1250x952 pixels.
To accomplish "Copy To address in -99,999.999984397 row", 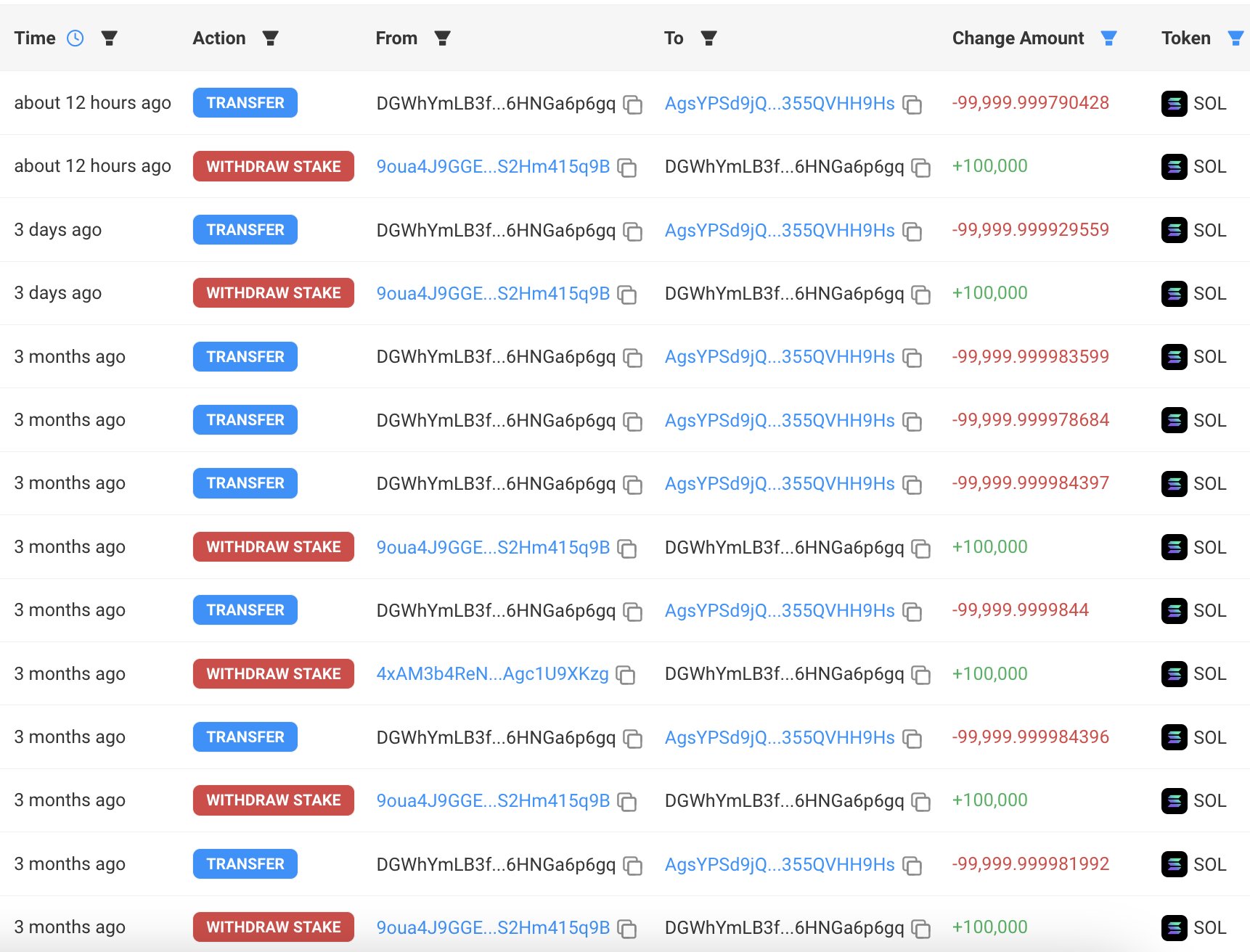I will 912,485.
